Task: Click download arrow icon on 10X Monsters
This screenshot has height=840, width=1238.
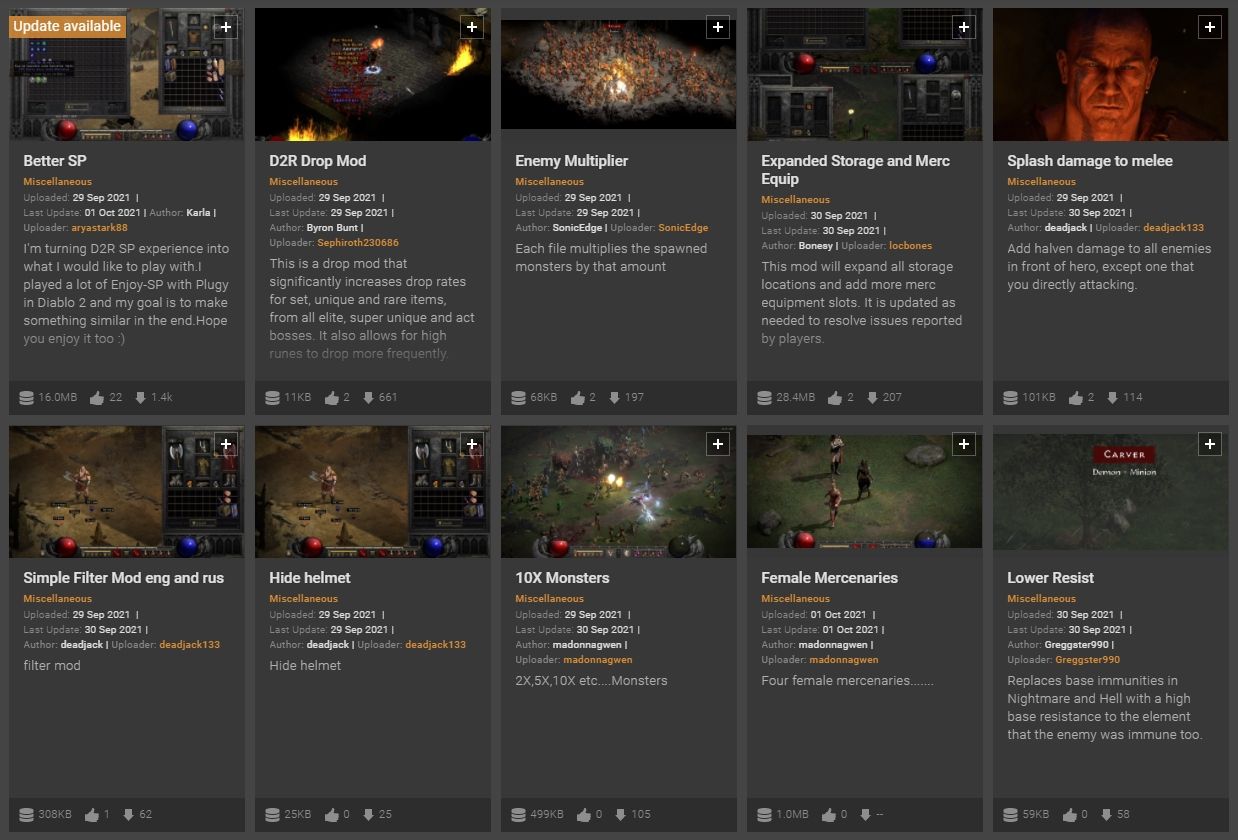Action: coord(619,814)
